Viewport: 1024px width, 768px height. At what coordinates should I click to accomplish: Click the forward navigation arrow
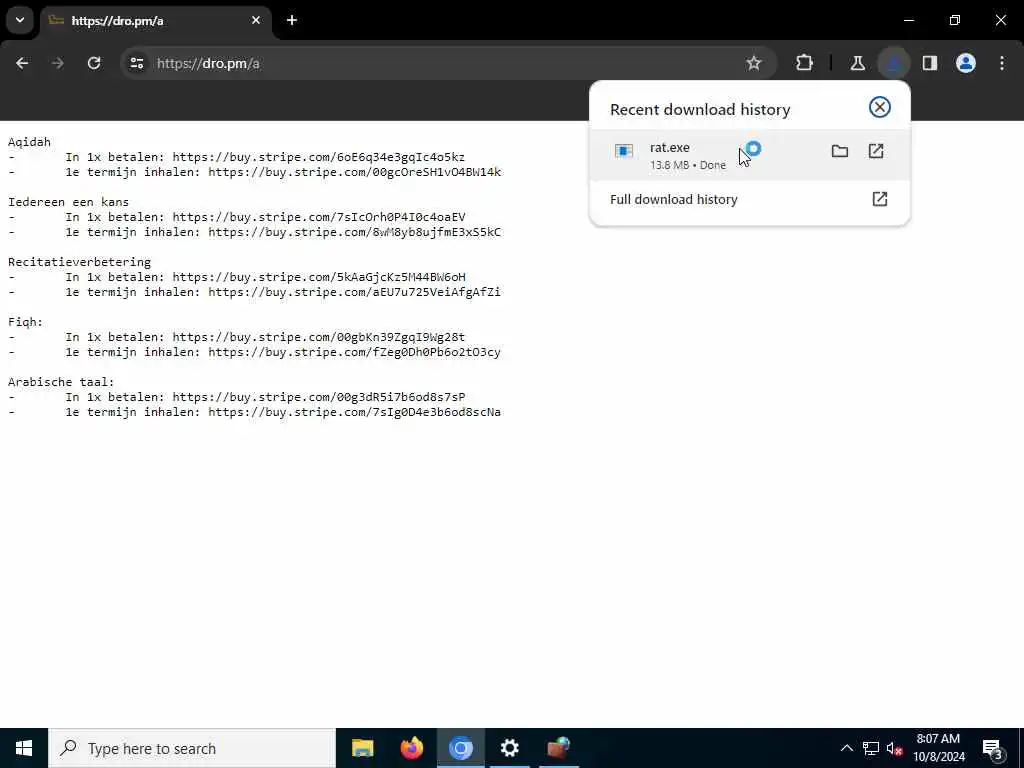[x=57, y=63]
